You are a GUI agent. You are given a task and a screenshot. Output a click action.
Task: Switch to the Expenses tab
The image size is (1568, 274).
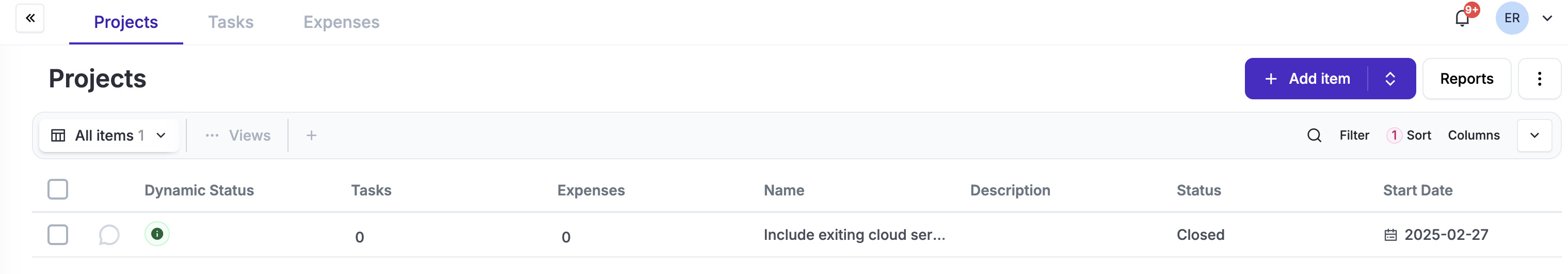pyautogui.click(x=341, y=22)
